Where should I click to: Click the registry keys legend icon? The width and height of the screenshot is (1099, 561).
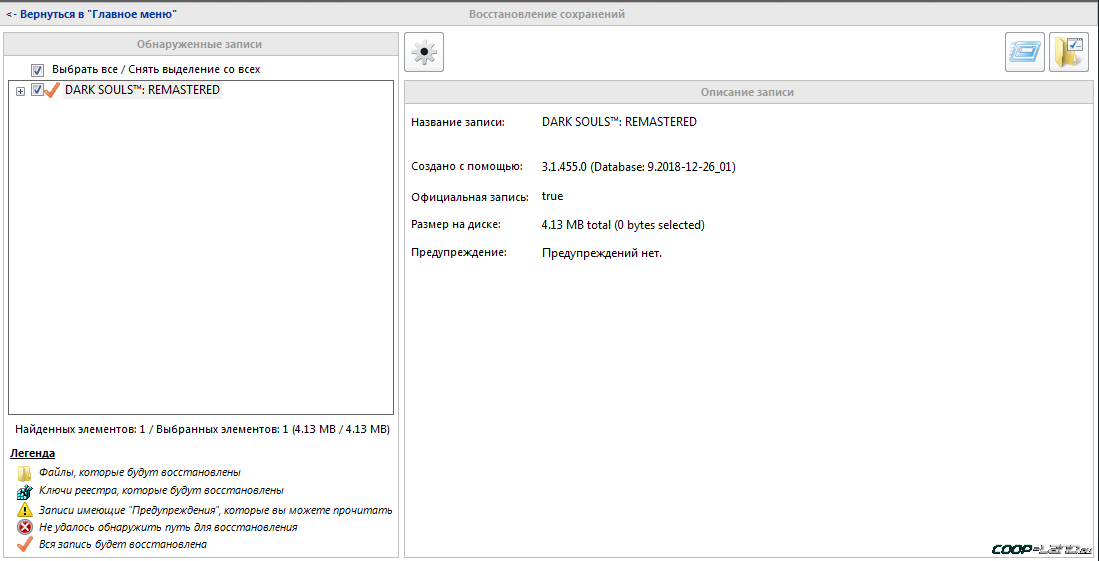click(x=25, y=491)
